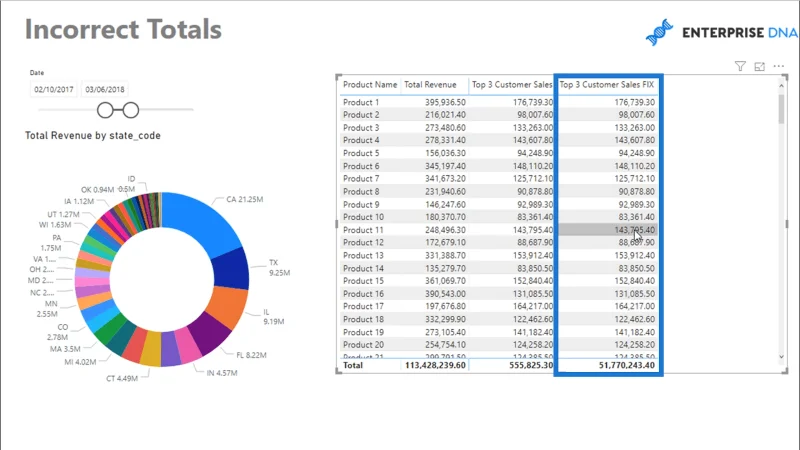Click the WI 1.63M chart label
The image size is (800, 450).
[x=55, y=224]
